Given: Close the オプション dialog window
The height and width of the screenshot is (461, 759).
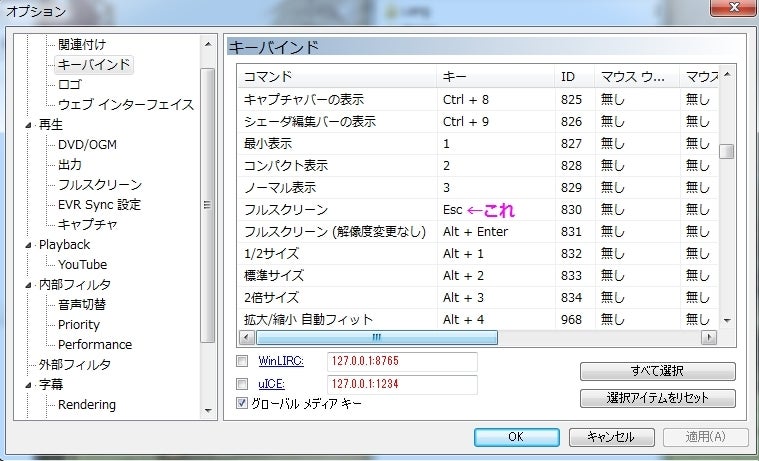Looking at the screenshot, I should click(x=734, y=7).
